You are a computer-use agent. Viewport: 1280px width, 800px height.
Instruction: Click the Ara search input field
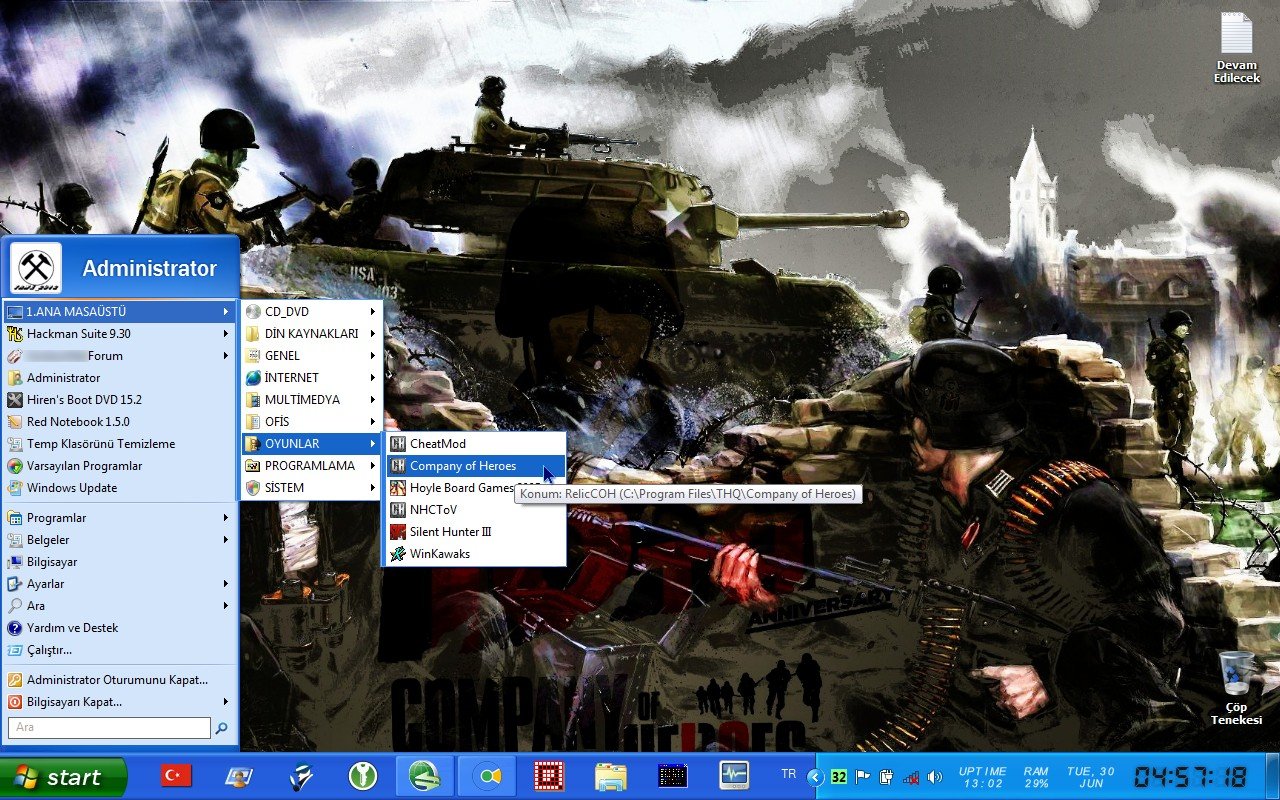pyautogui.click(x=109, y=728)
